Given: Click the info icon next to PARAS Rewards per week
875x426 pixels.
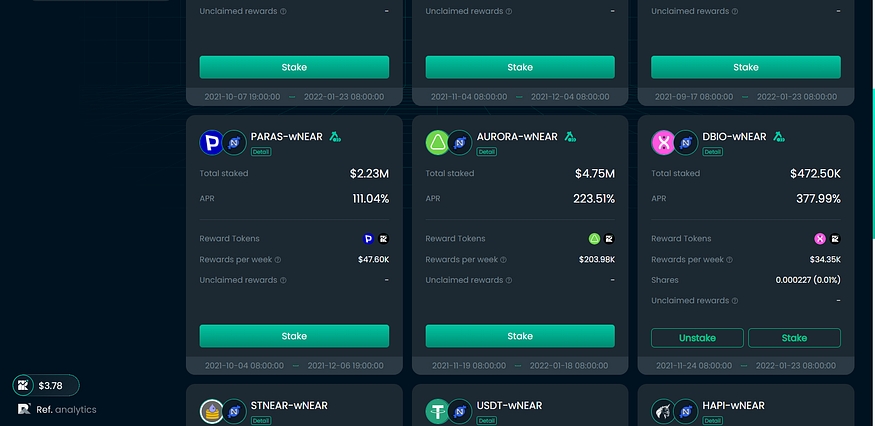Looking at the screenshot, I should pos(278,260).
